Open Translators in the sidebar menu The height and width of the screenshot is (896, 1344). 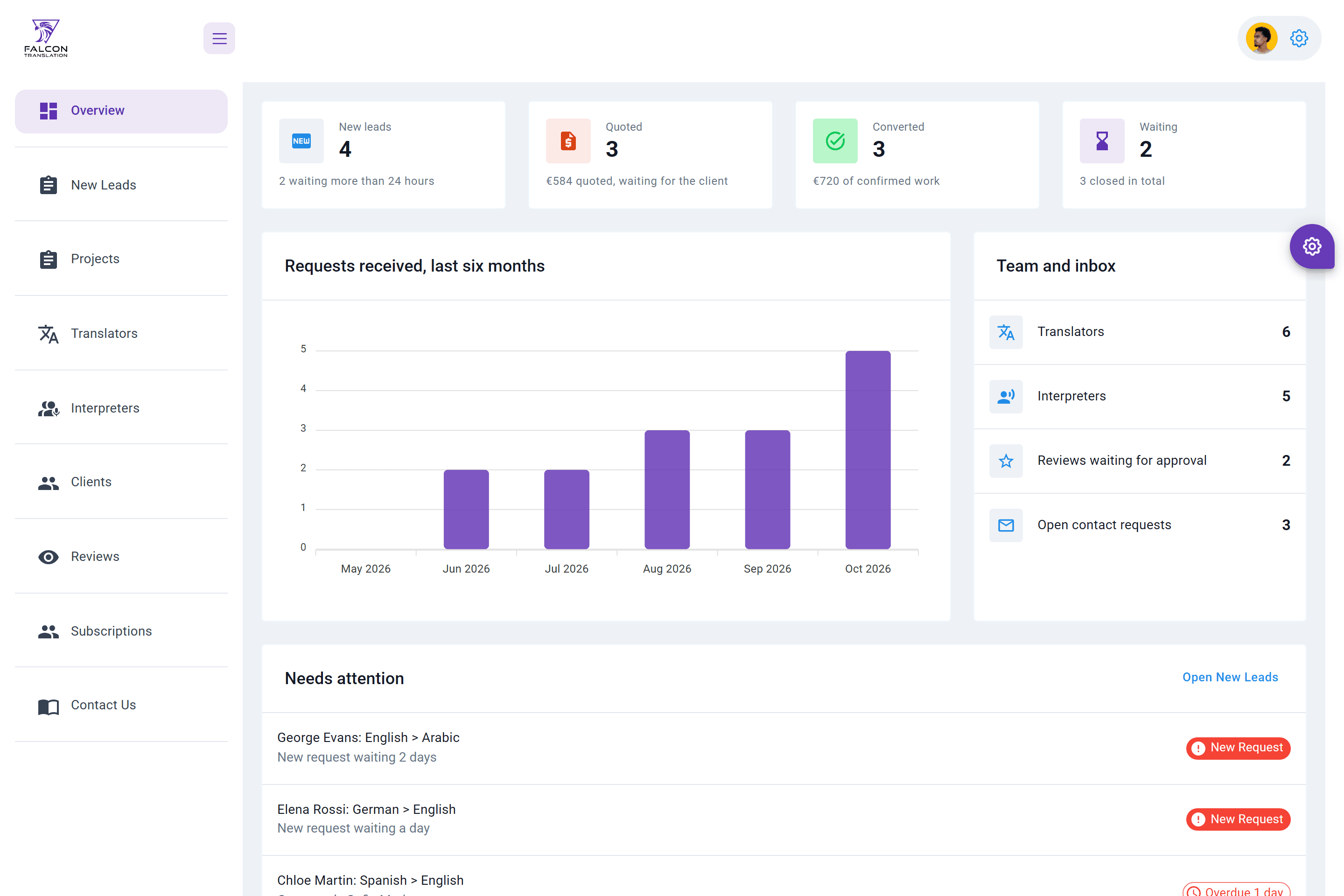coord(121,334)
